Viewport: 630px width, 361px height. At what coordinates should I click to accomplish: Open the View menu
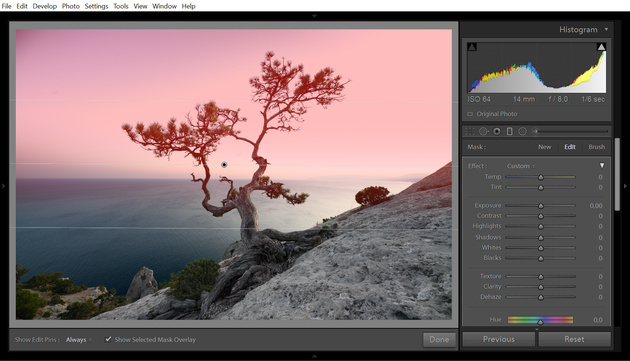click(140, 6)
